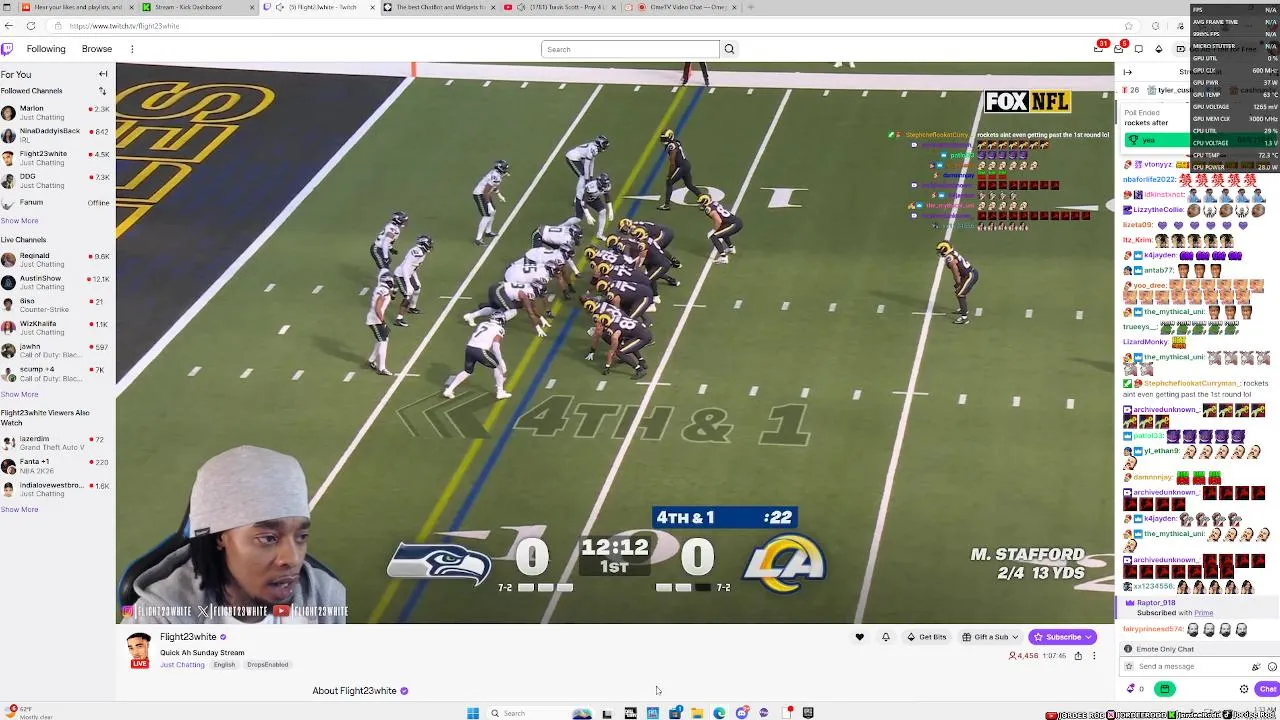Click the magnifier search button
The height and width of the screenshot is (720, 1280).
point(729,49)
